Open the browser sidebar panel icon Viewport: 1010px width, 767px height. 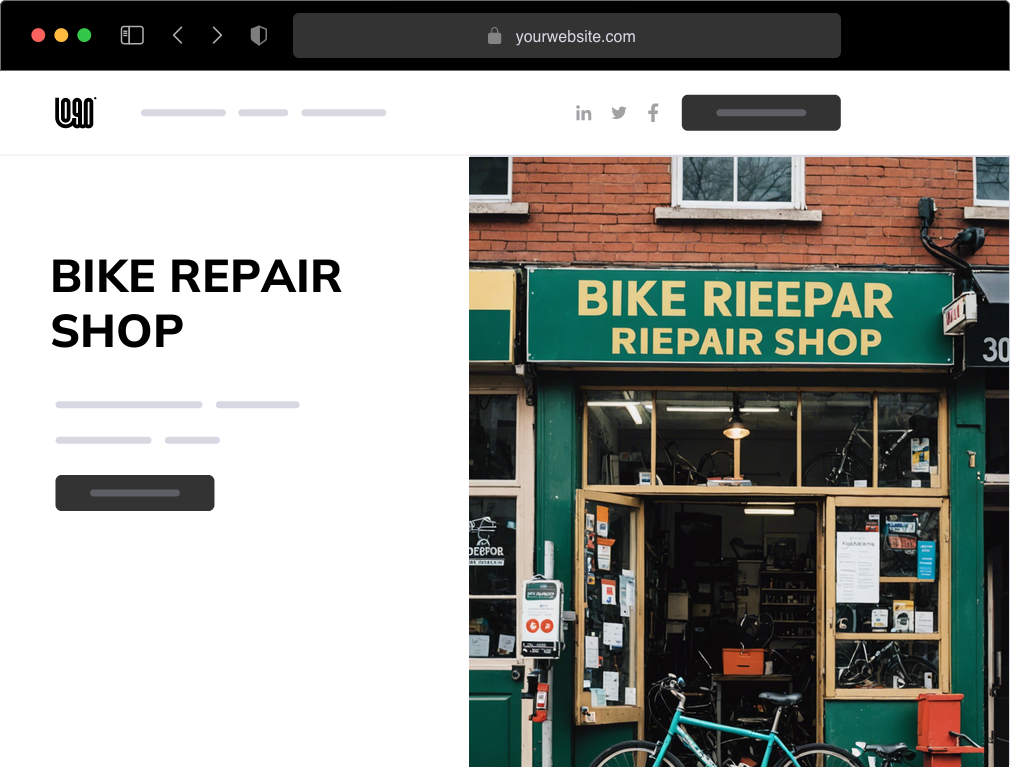pyautogui.click(x=131, y=34)
